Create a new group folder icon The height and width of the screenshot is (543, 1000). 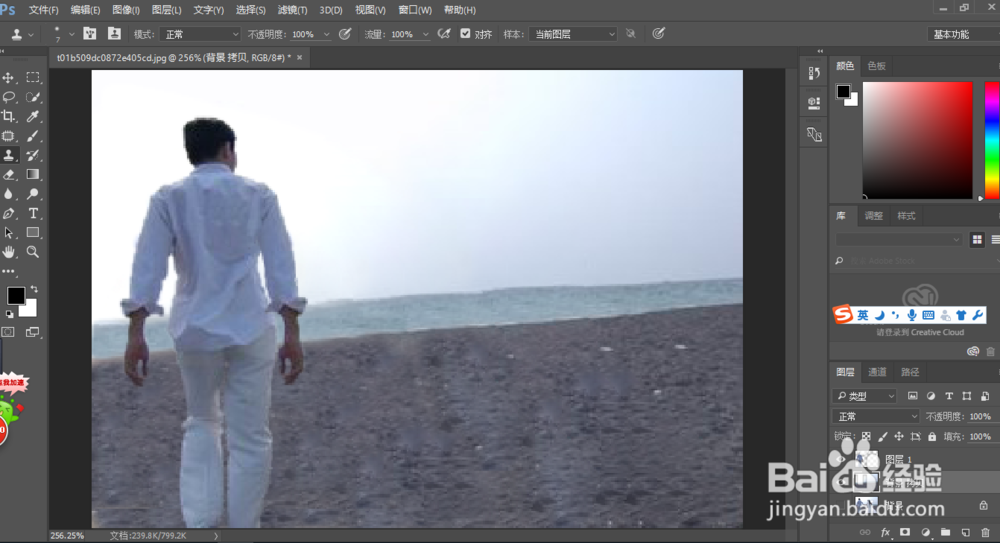[945, 532]
